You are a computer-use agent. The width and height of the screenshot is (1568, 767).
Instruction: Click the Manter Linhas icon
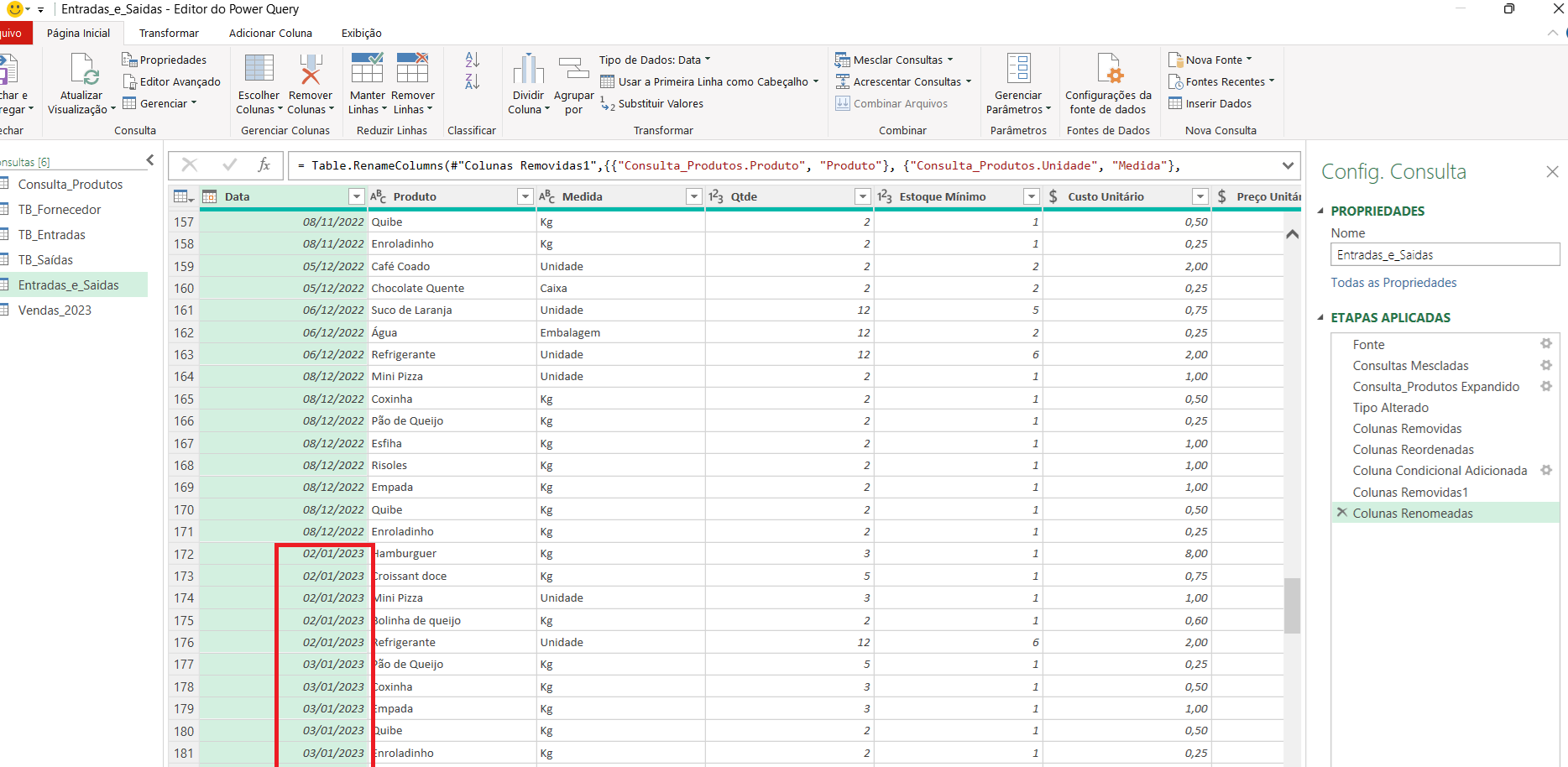(x=367, y=69)
